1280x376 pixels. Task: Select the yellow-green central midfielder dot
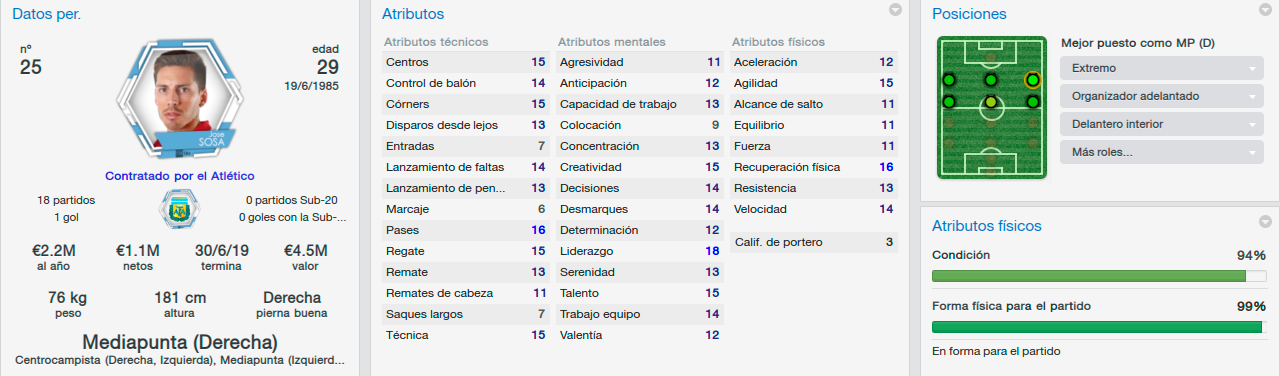pyautogui.click(x=990, y=102)
